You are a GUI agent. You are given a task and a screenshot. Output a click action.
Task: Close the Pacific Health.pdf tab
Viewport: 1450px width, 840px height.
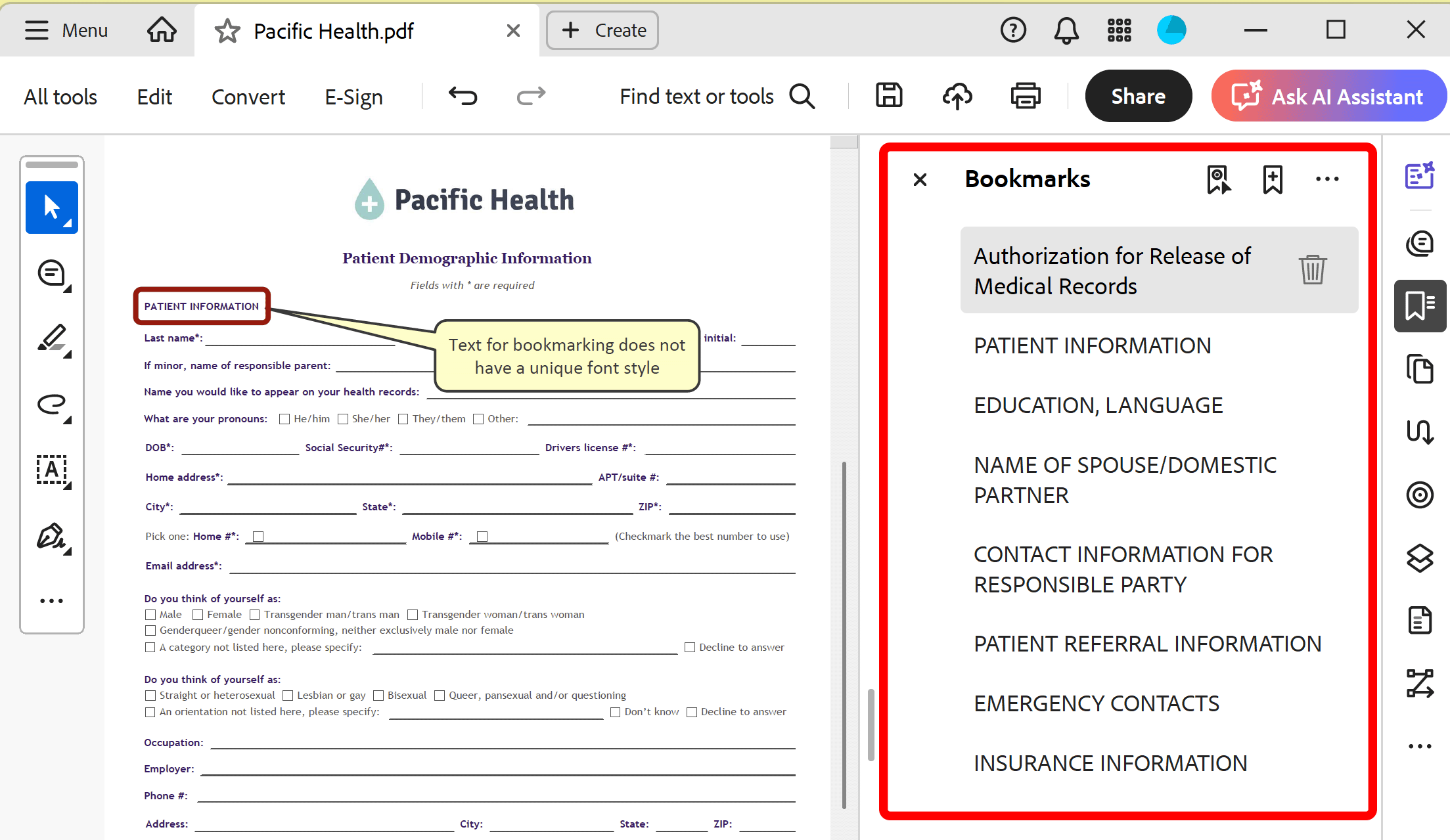tap(514, 30)
